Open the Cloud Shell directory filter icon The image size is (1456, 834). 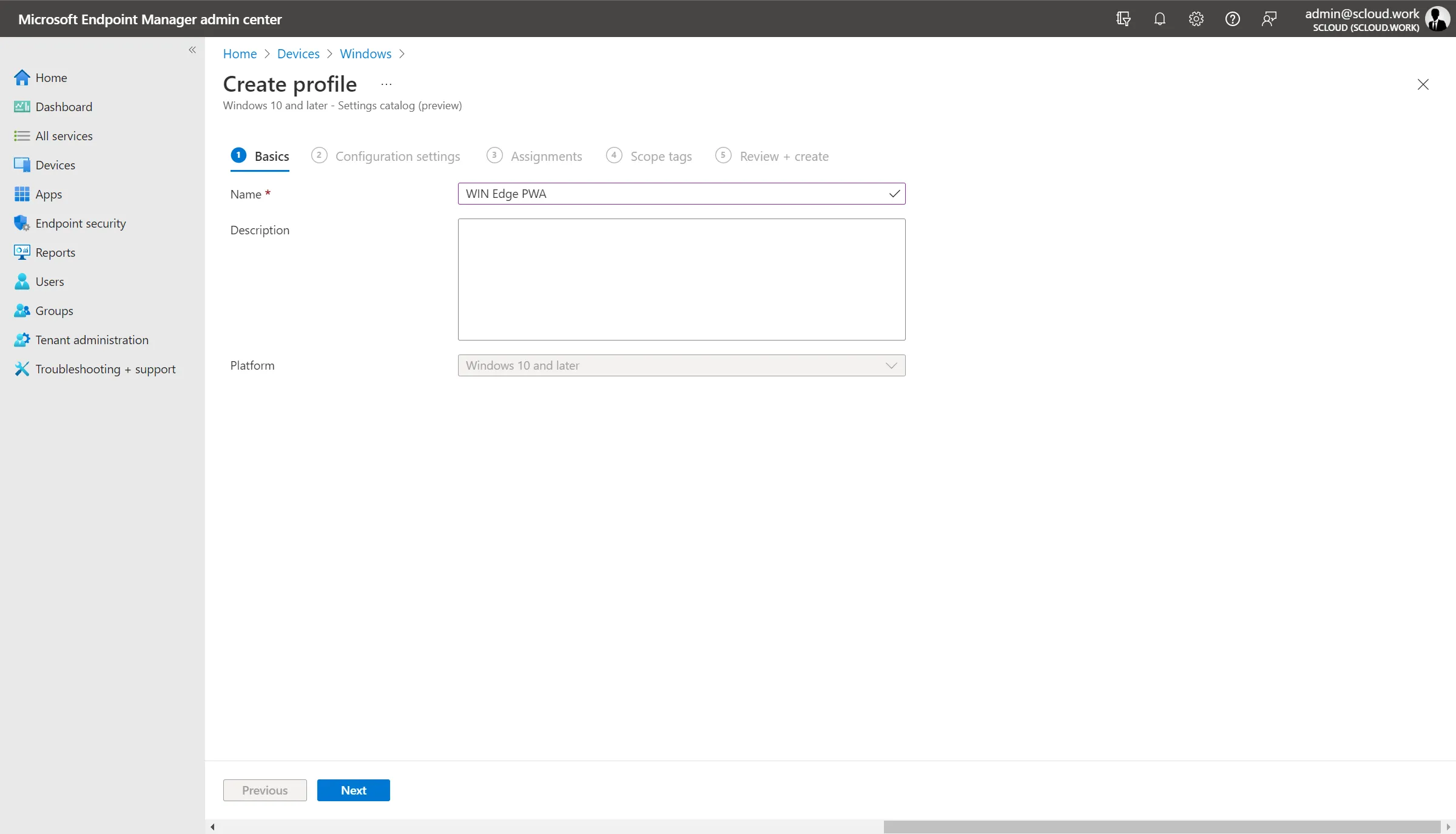[1123, 19]
